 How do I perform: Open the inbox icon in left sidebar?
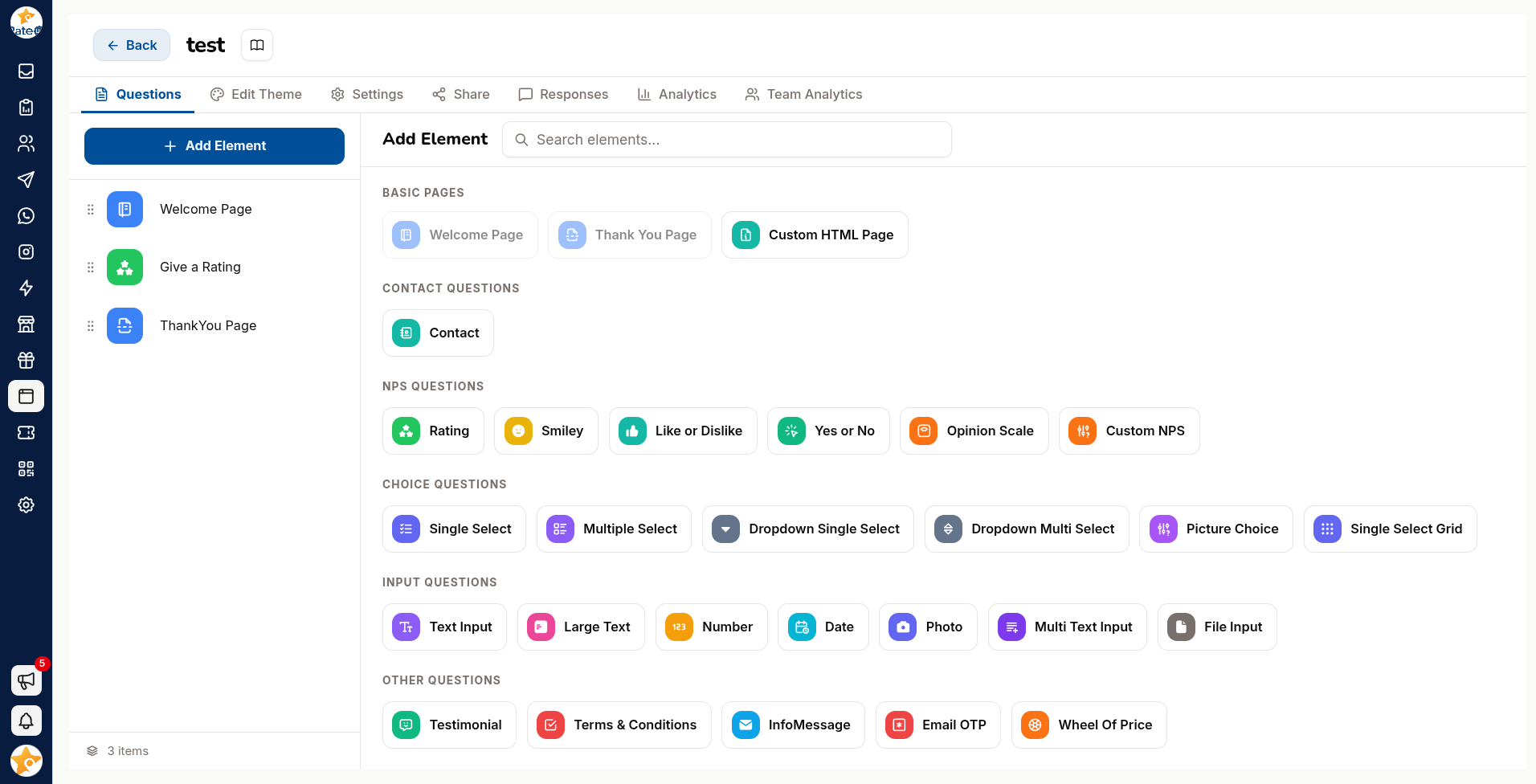click(x=26, y=71)
